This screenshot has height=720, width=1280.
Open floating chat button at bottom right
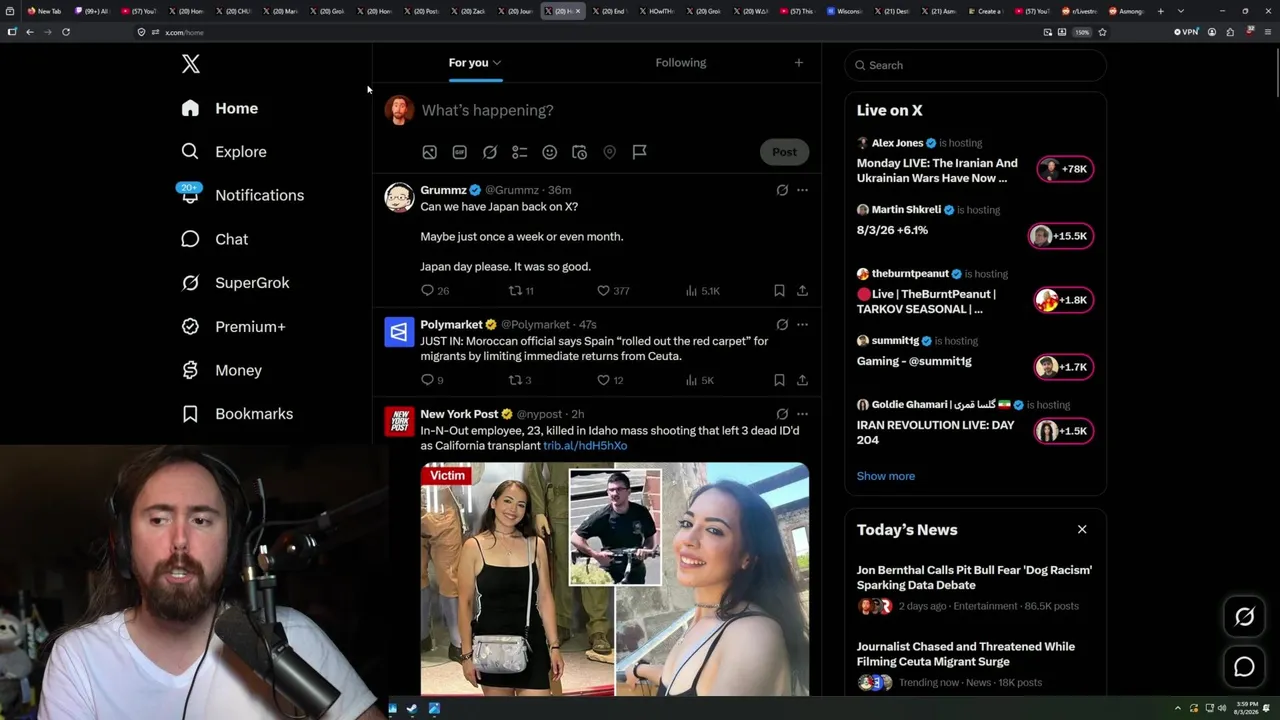(x=1244, y=667)
